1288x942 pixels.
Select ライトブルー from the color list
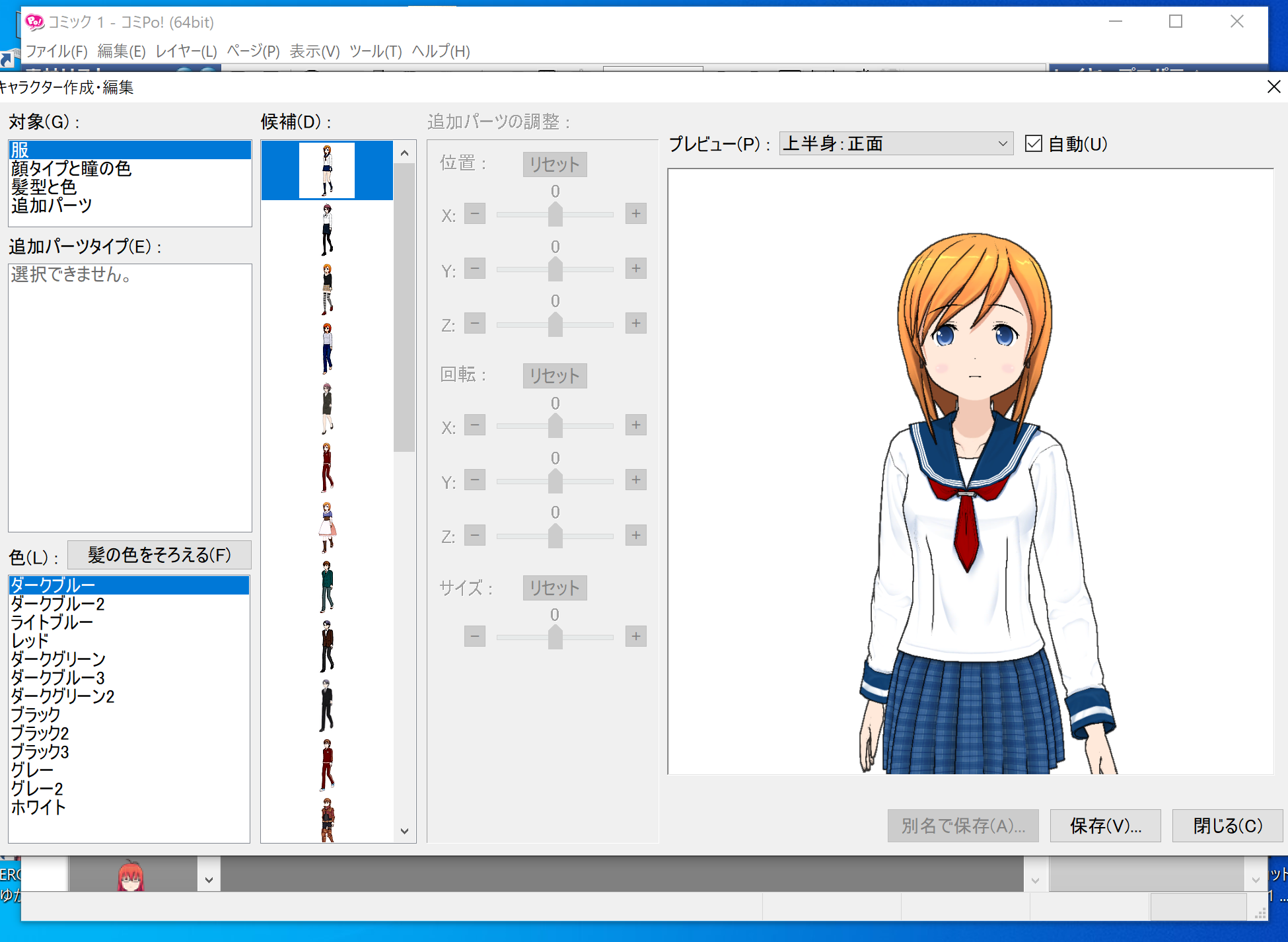[x=52, y=622]
